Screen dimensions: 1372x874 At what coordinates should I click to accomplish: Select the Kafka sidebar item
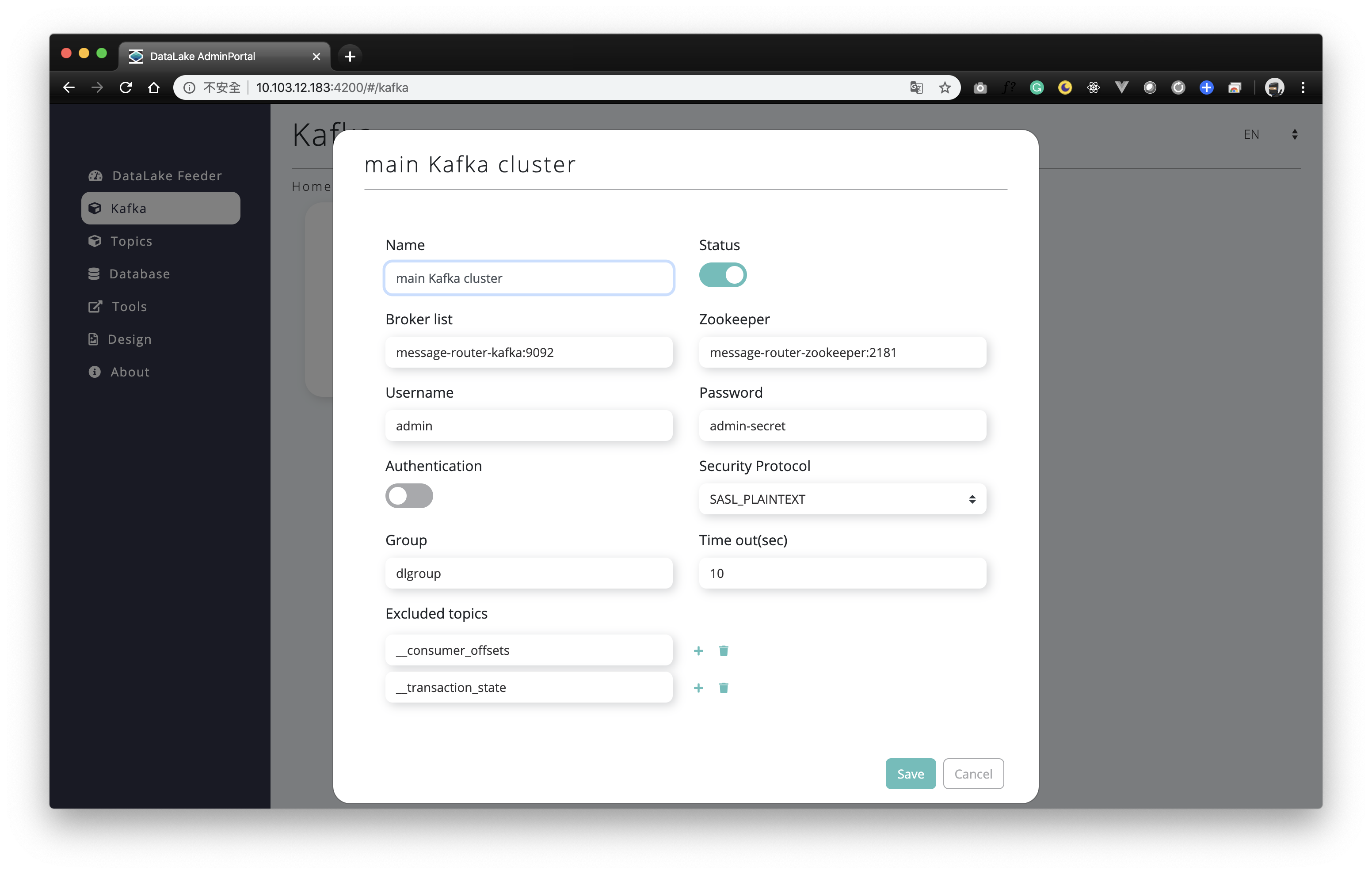point(161,208)
